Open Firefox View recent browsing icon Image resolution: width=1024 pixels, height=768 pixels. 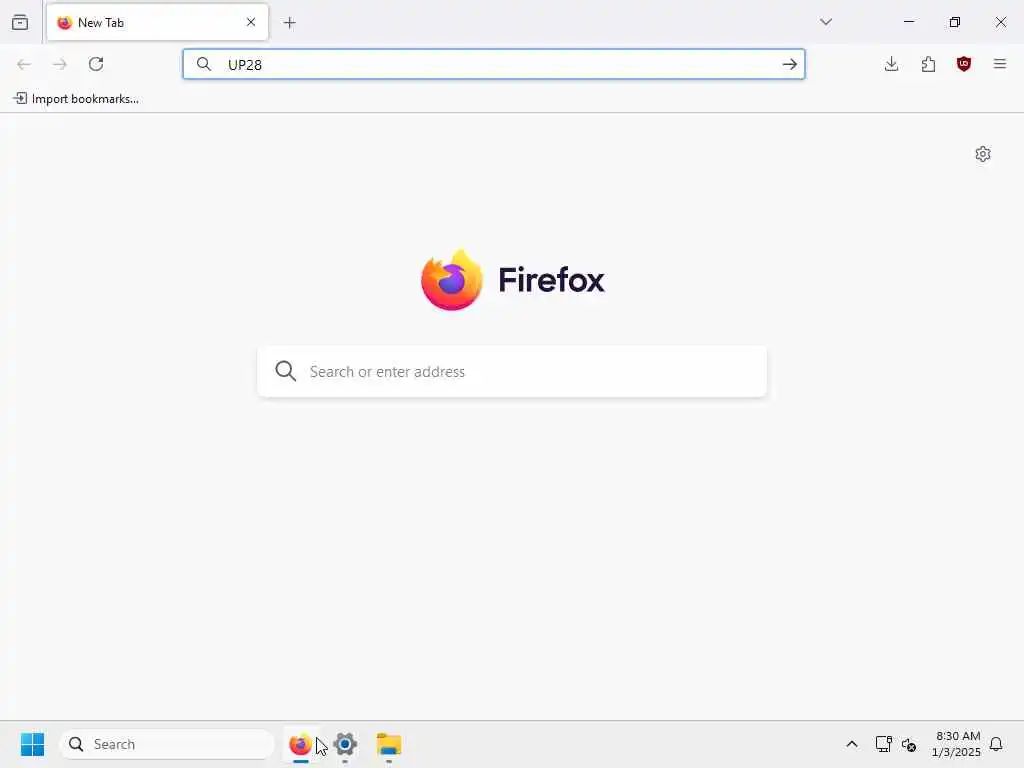20,22
